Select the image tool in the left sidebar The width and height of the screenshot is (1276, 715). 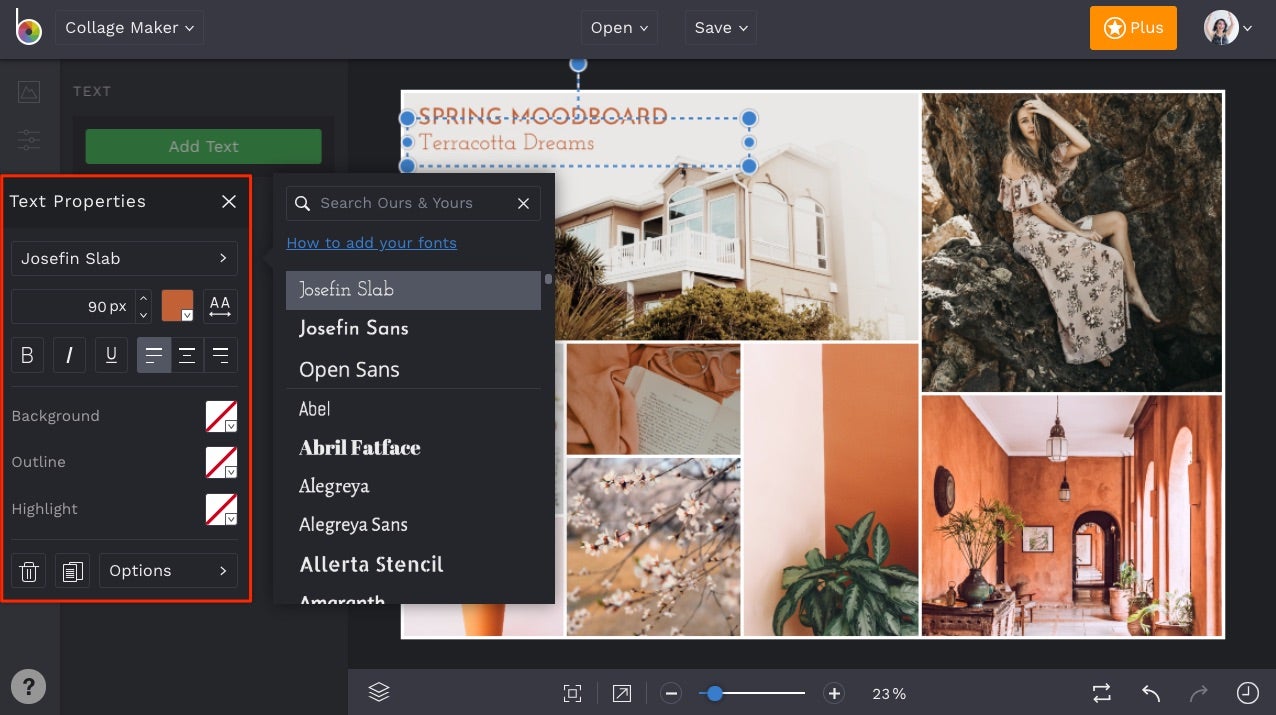tap(29, 91)
